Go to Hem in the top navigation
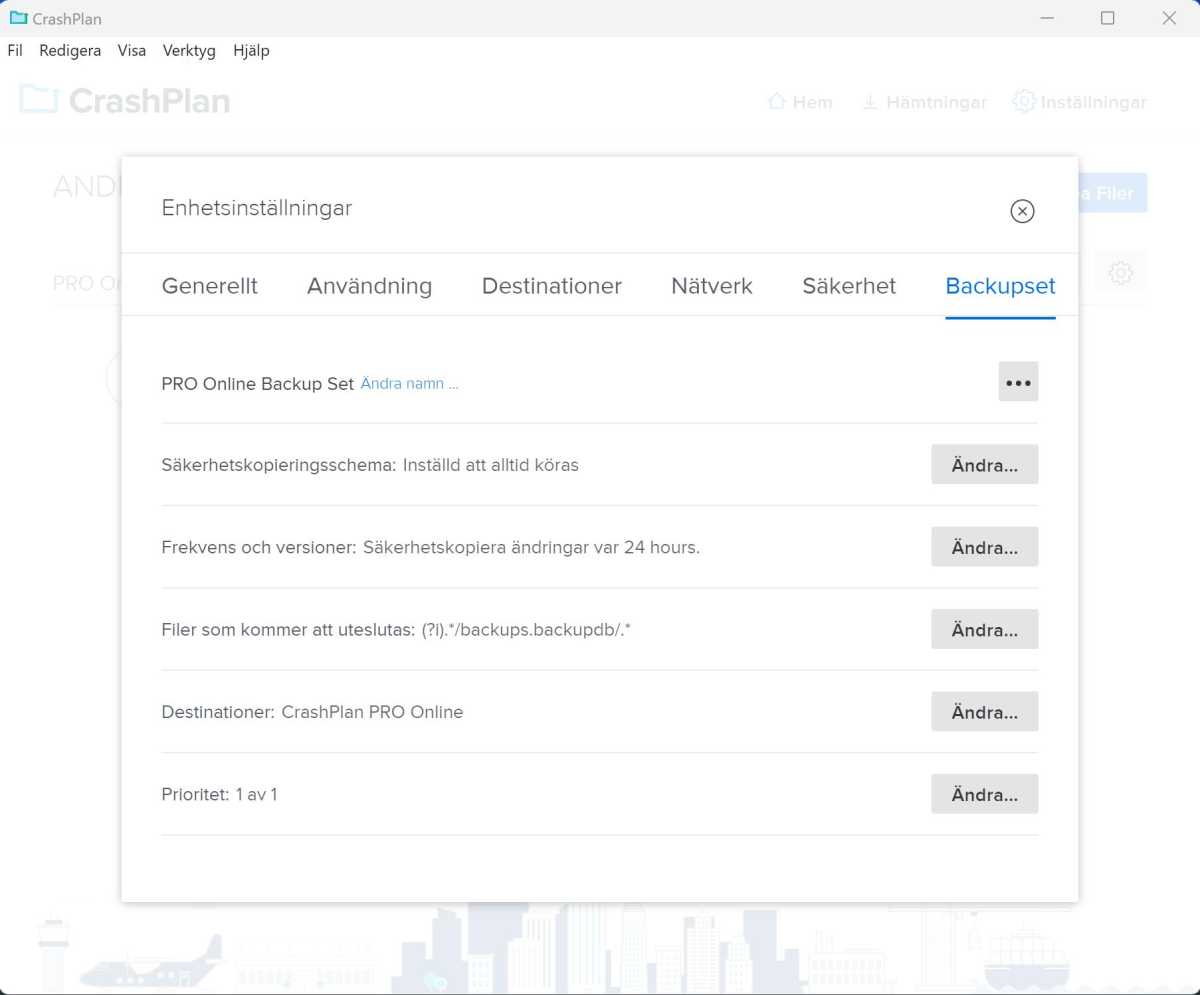This screenshot has height=995, width=1200. point(800,102)
